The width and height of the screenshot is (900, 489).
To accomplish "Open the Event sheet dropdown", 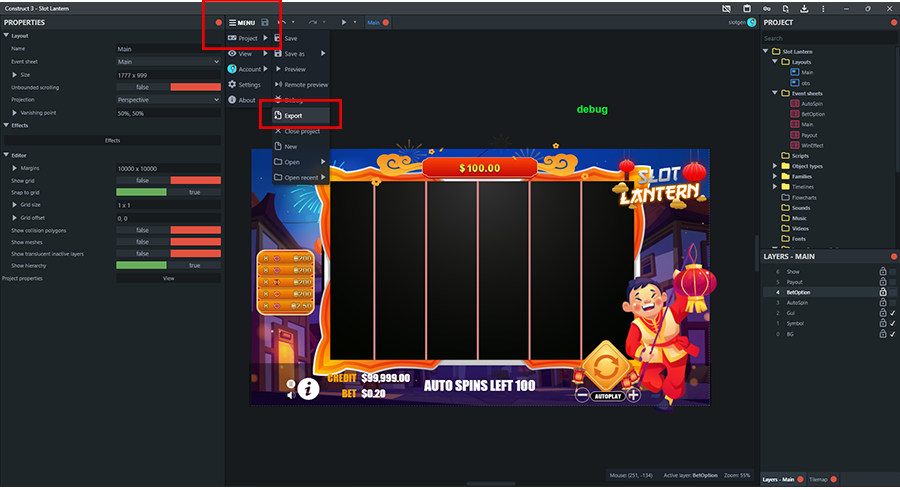I will [x=168, y=61].
